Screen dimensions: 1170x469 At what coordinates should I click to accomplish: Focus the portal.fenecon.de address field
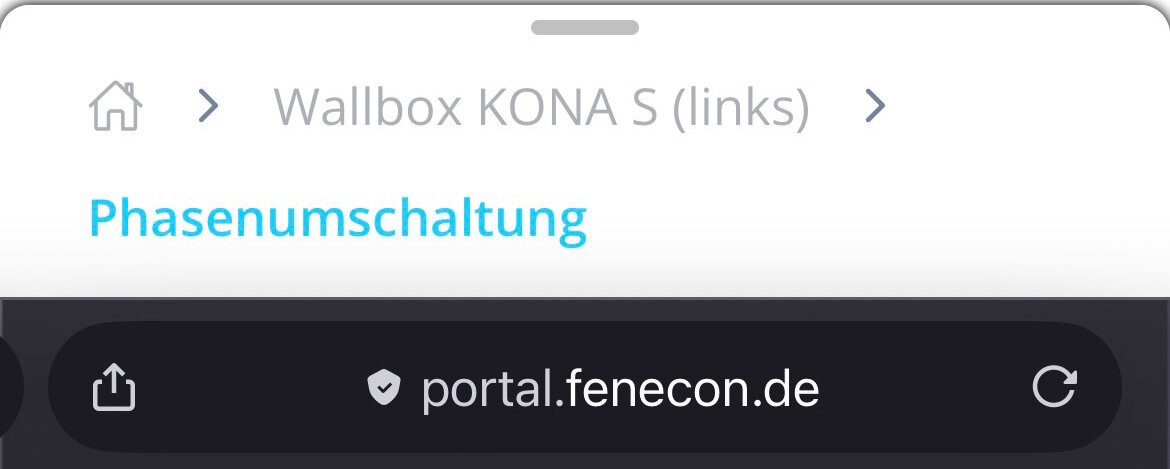pos(585,387)
